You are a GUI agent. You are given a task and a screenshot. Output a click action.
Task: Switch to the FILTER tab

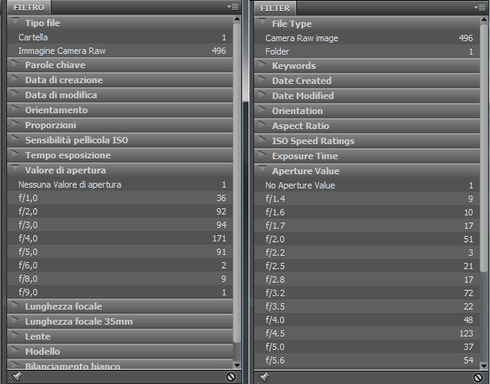(x=275, y=8)
